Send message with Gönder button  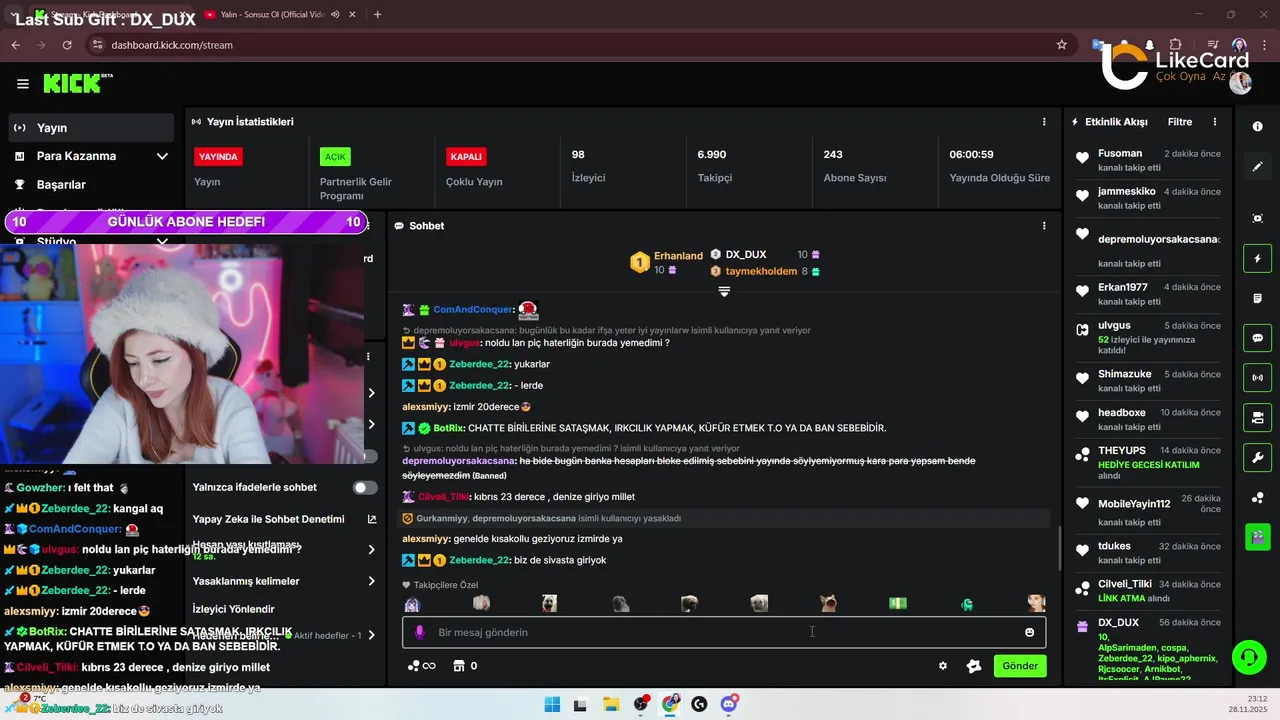[1020, 666]
